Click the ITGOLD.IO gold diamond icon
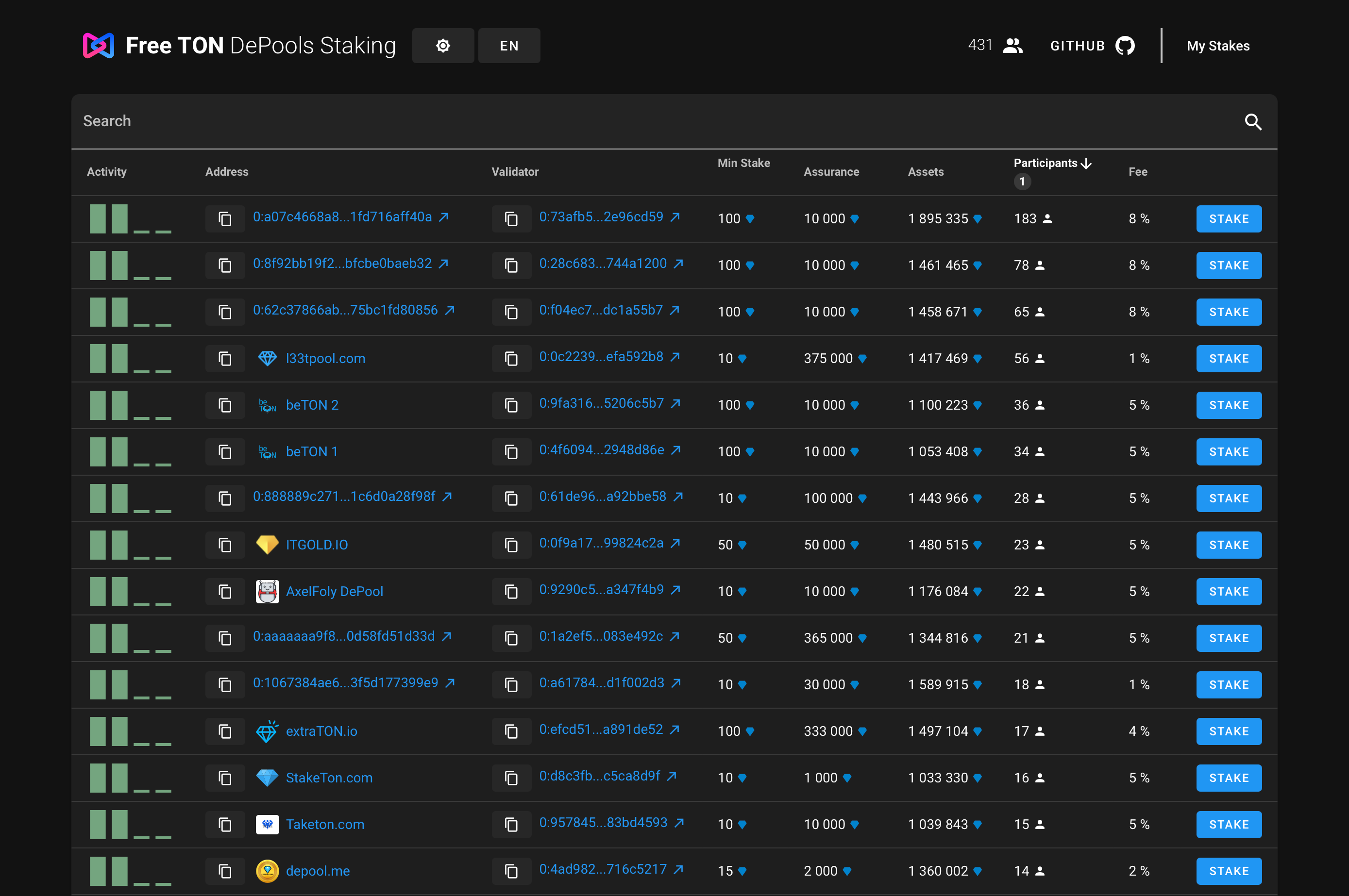The height and width of the screenshot is (896, 1349). click(267, 545)
